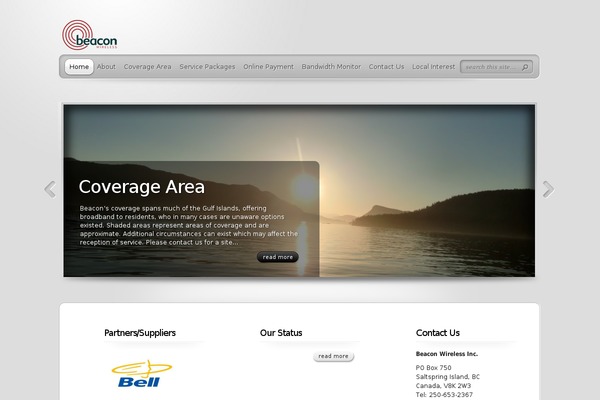Click the coverage description paragraph
600x400 pixels.
point(189,225)
